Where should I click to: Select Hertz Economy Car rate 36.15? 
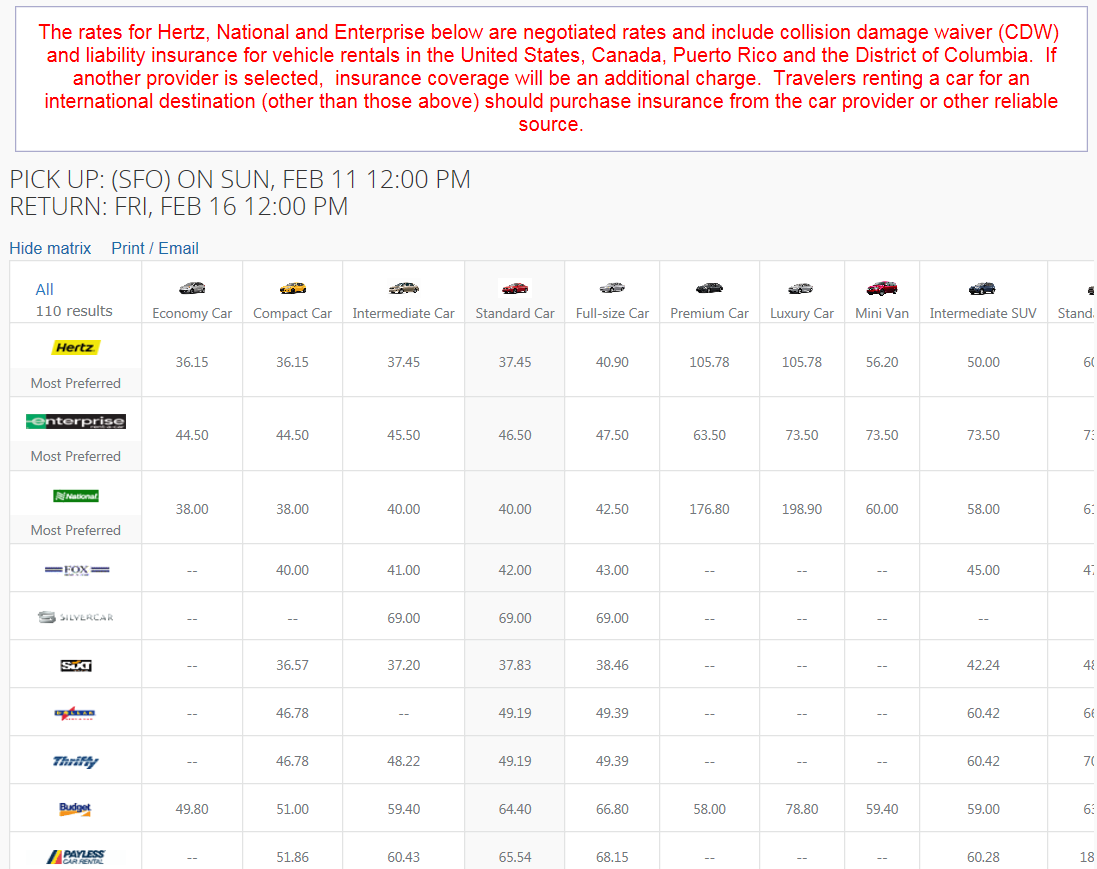point(192,362)
